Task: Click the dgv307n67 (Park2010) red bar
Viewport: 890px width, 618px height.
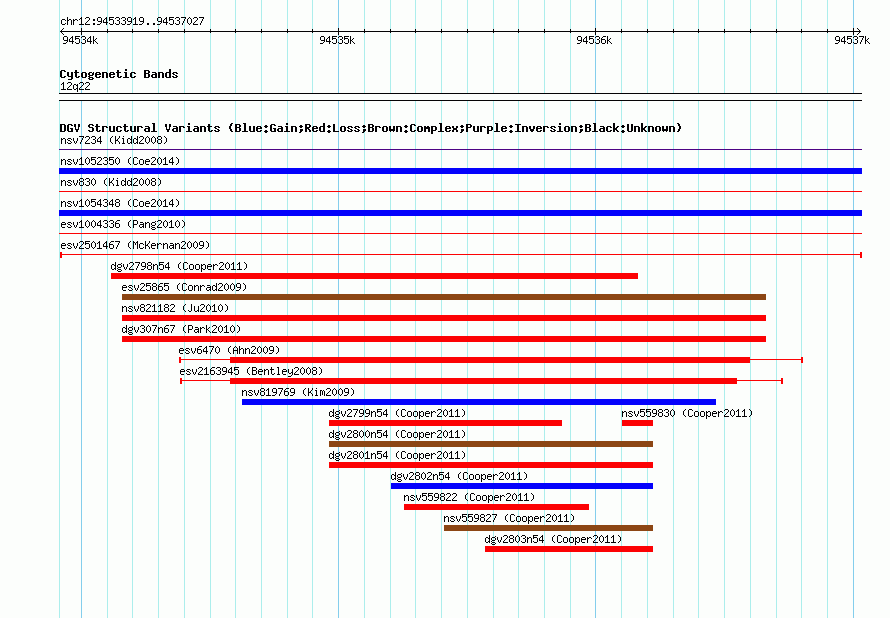Action: (x=444, y=339)
